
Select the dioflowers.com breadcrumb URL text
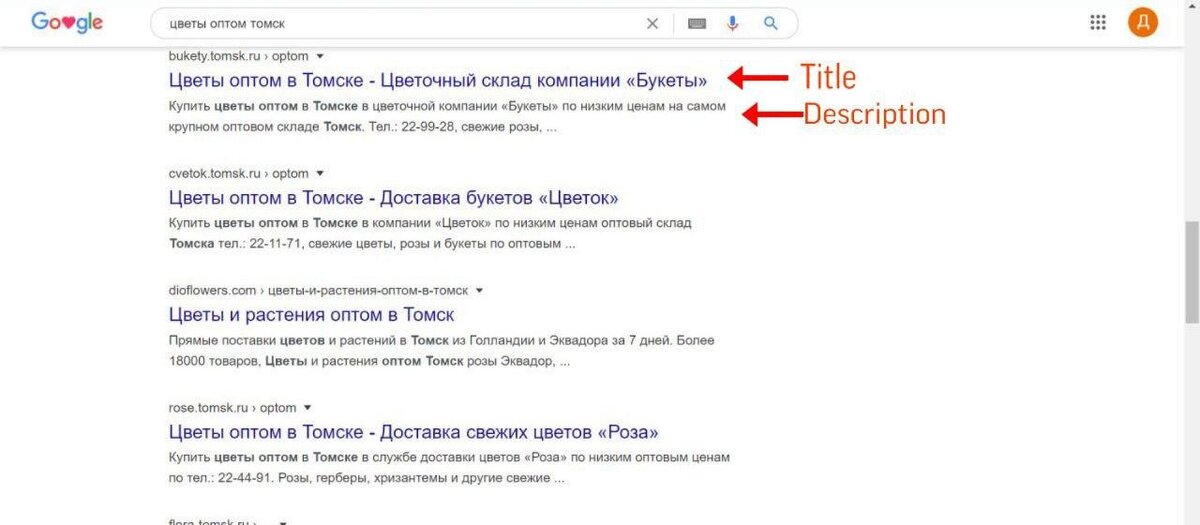tap(318, 290)
